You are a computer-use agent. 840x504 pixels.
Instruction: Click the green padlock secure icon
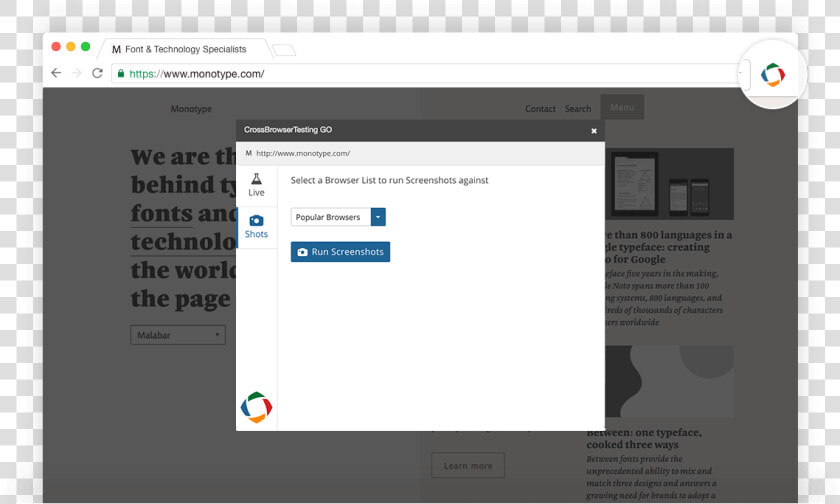[121, 73]
